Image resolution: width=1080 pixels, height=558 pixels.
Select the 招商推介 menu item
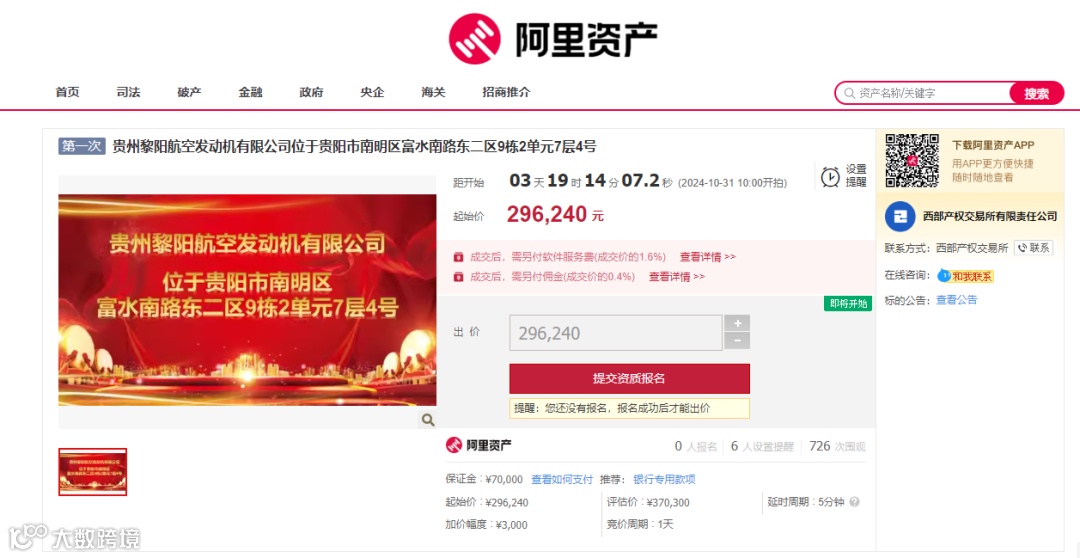click(x=506, y=92)
